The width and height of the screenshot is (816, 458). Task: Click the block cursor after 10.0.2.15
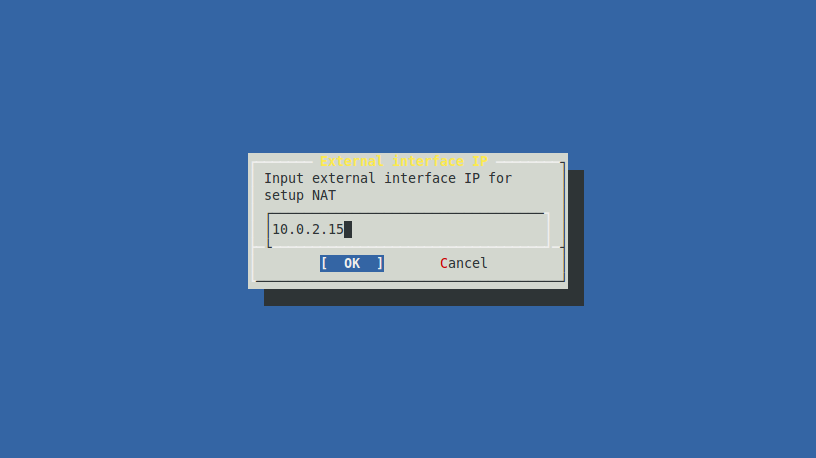click(x=348, y=230)
